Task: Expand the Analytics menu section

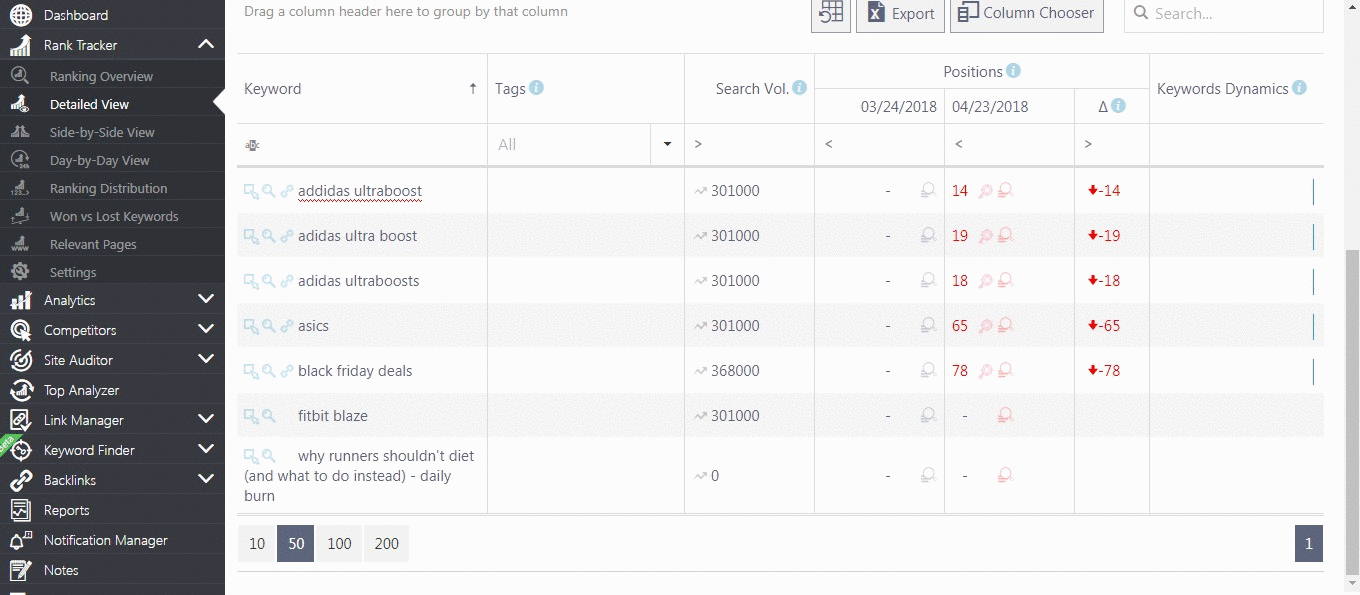Action: (206, 299)
